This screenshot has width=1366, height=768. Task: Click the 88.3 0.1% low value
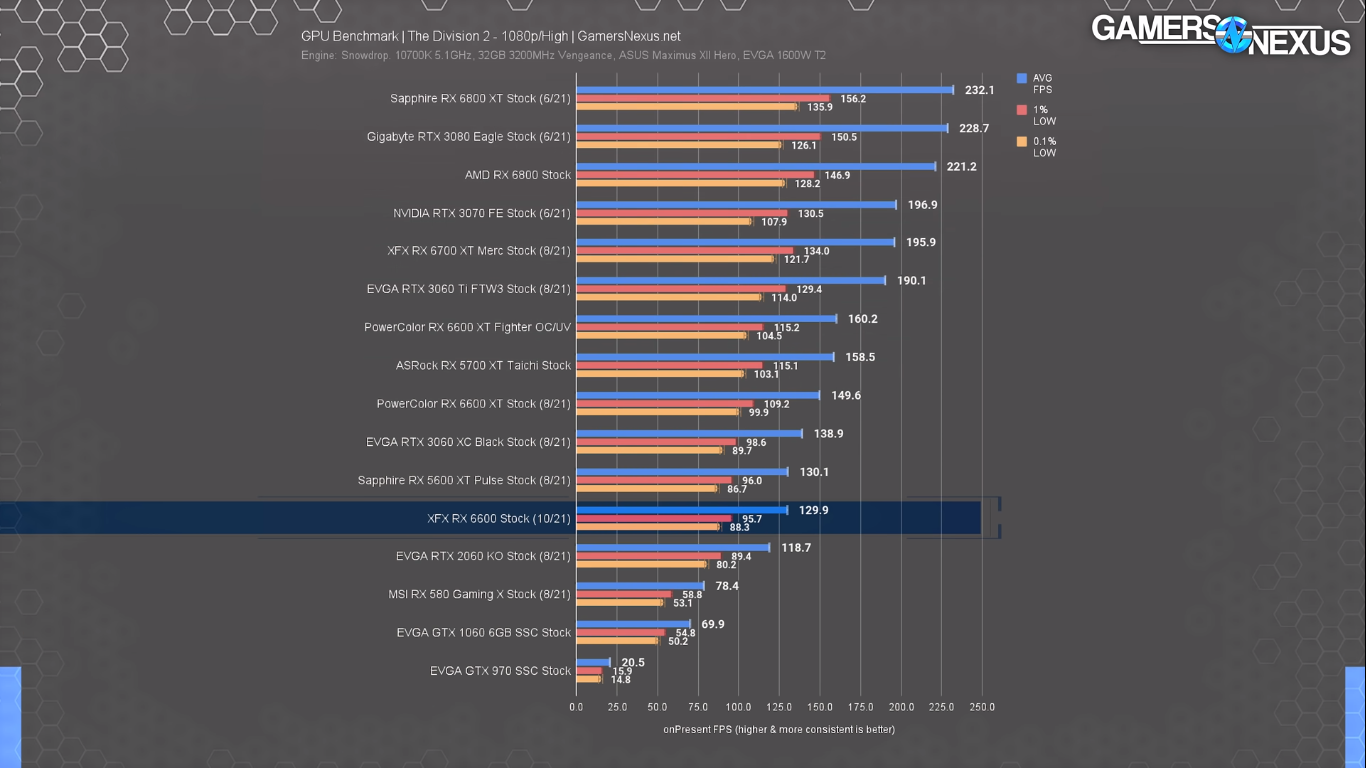click(739, 527)
